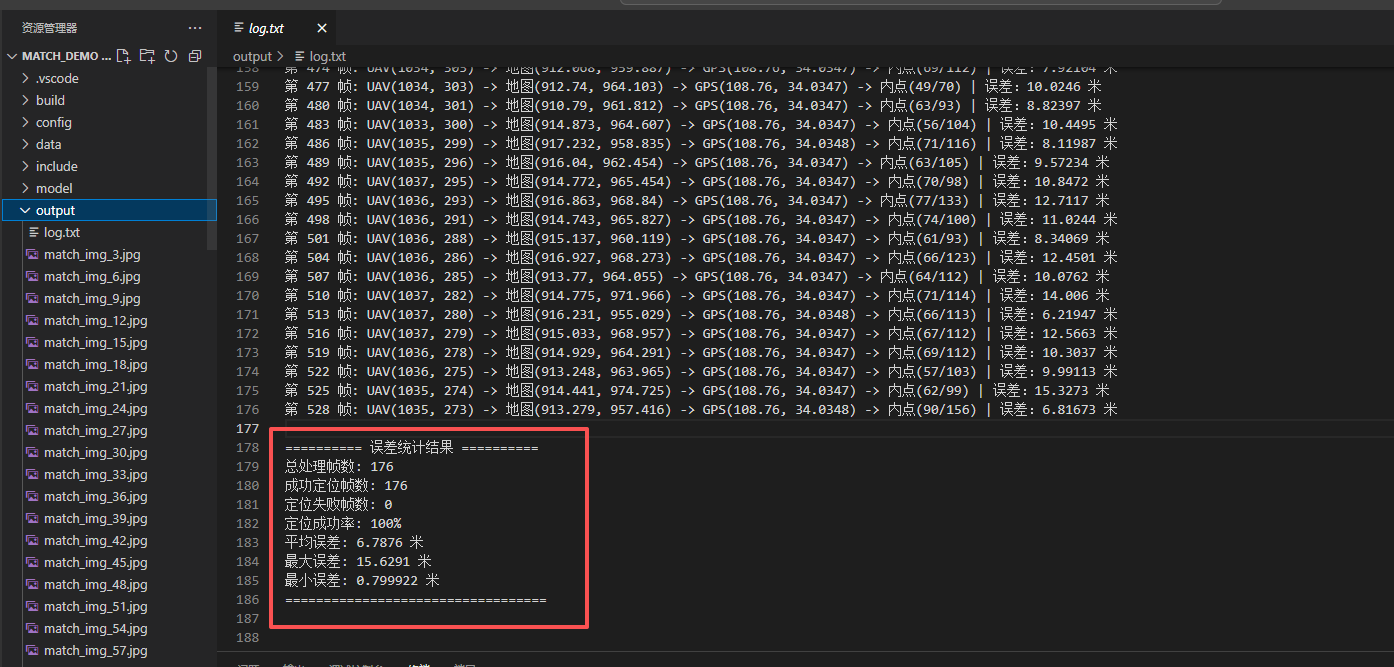The height and width of the screenshot is (667, 1394).
Task: Close the log.txt editor tab
Action: 321,29
